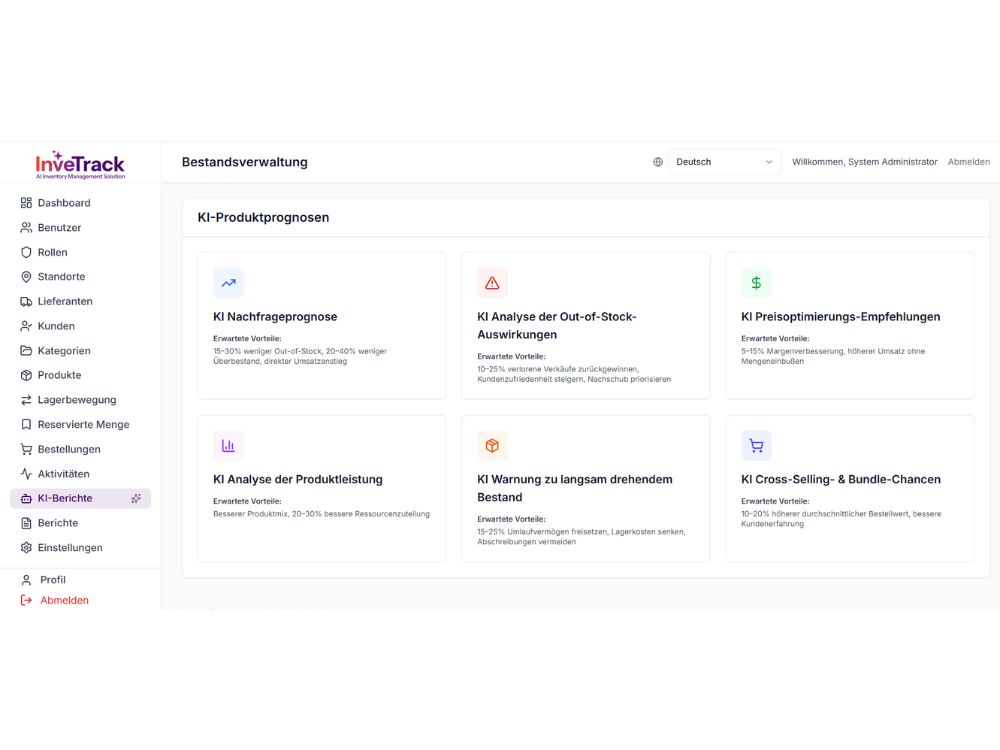
Task: Click the Dashboard grid icon
Action: (x=26, y=203)
